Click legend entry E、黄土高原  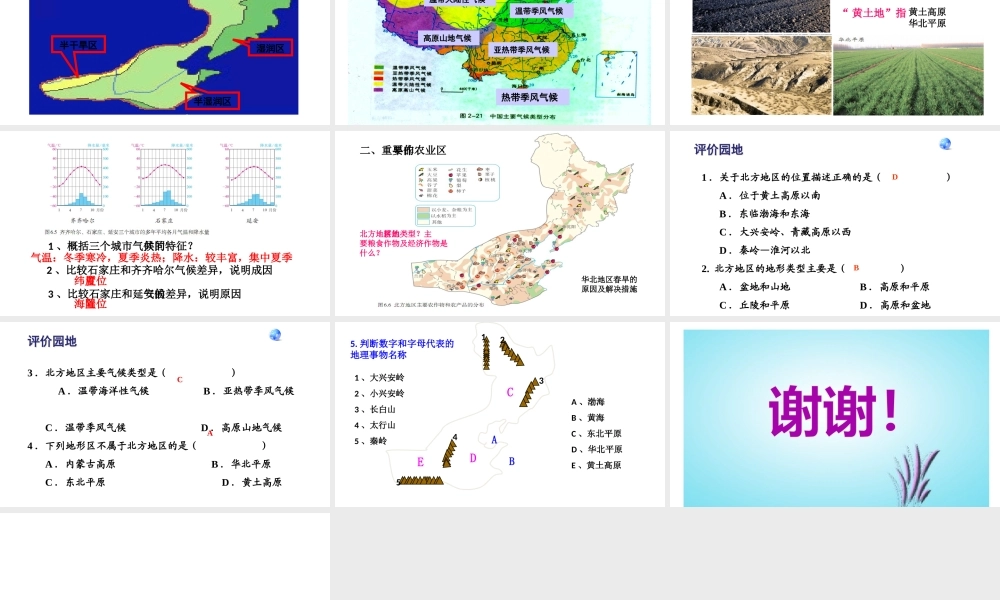(596, 465)
